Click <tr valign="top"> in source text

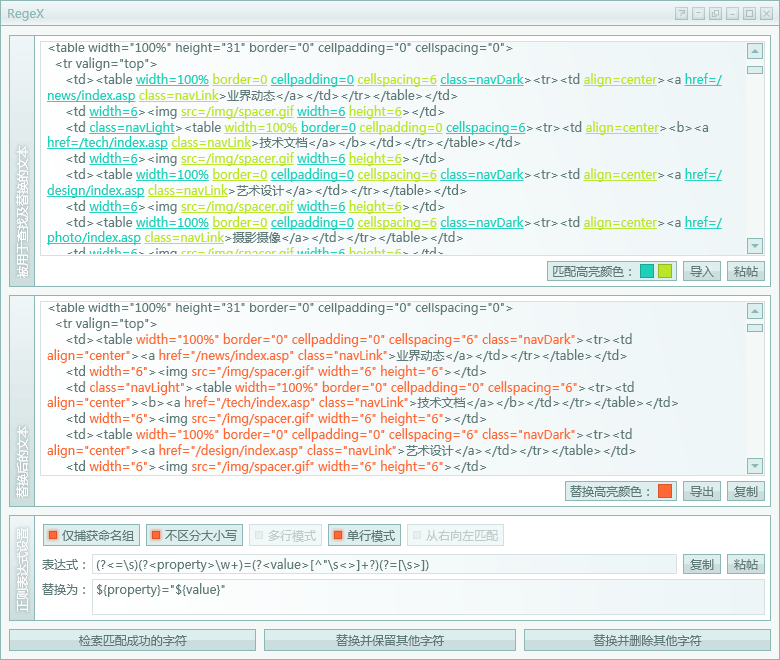tap(106, 64)
